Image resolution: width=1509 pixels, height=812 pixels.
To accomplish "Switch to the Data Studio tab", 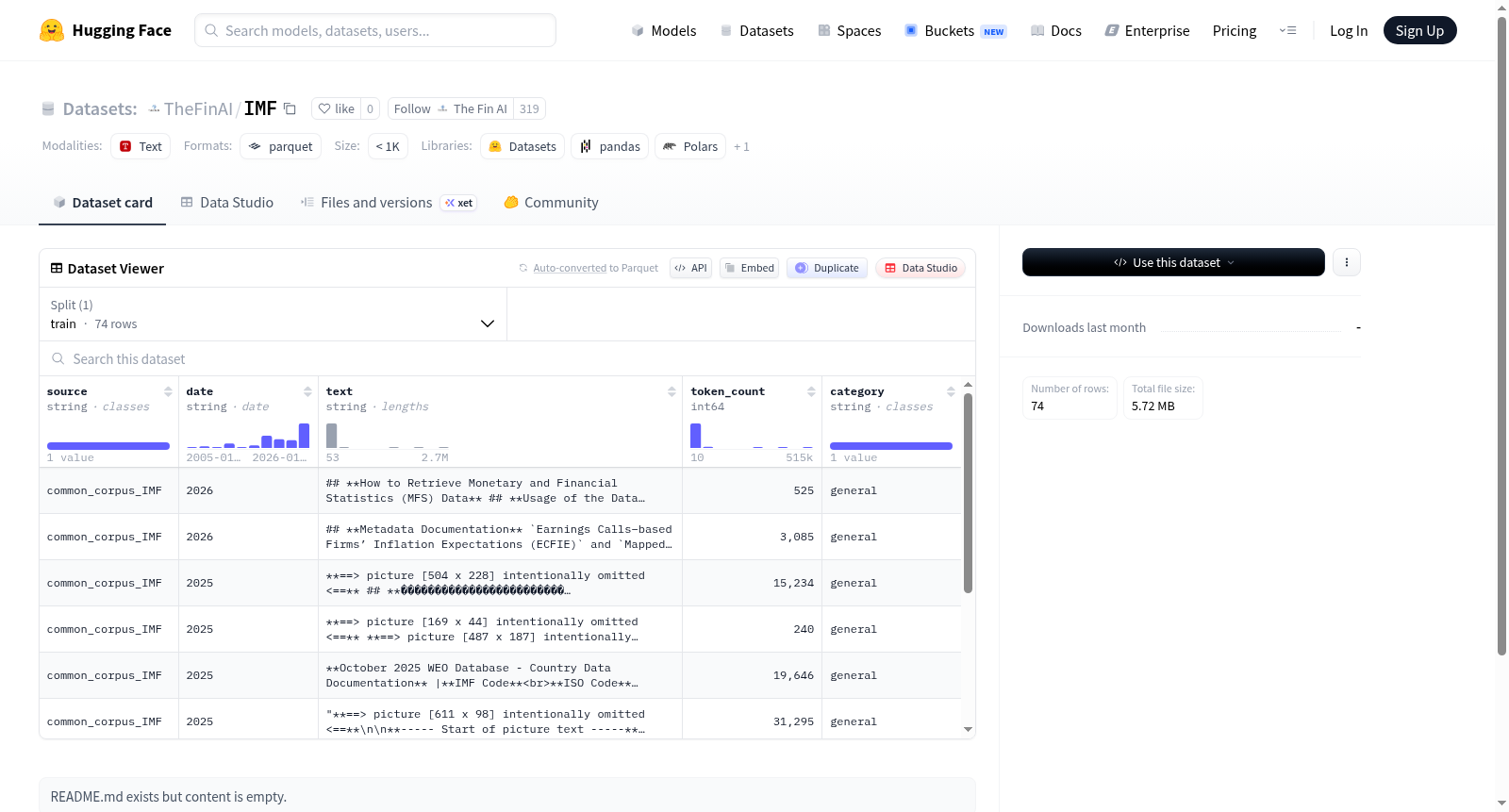I will [x=227, y=202].
